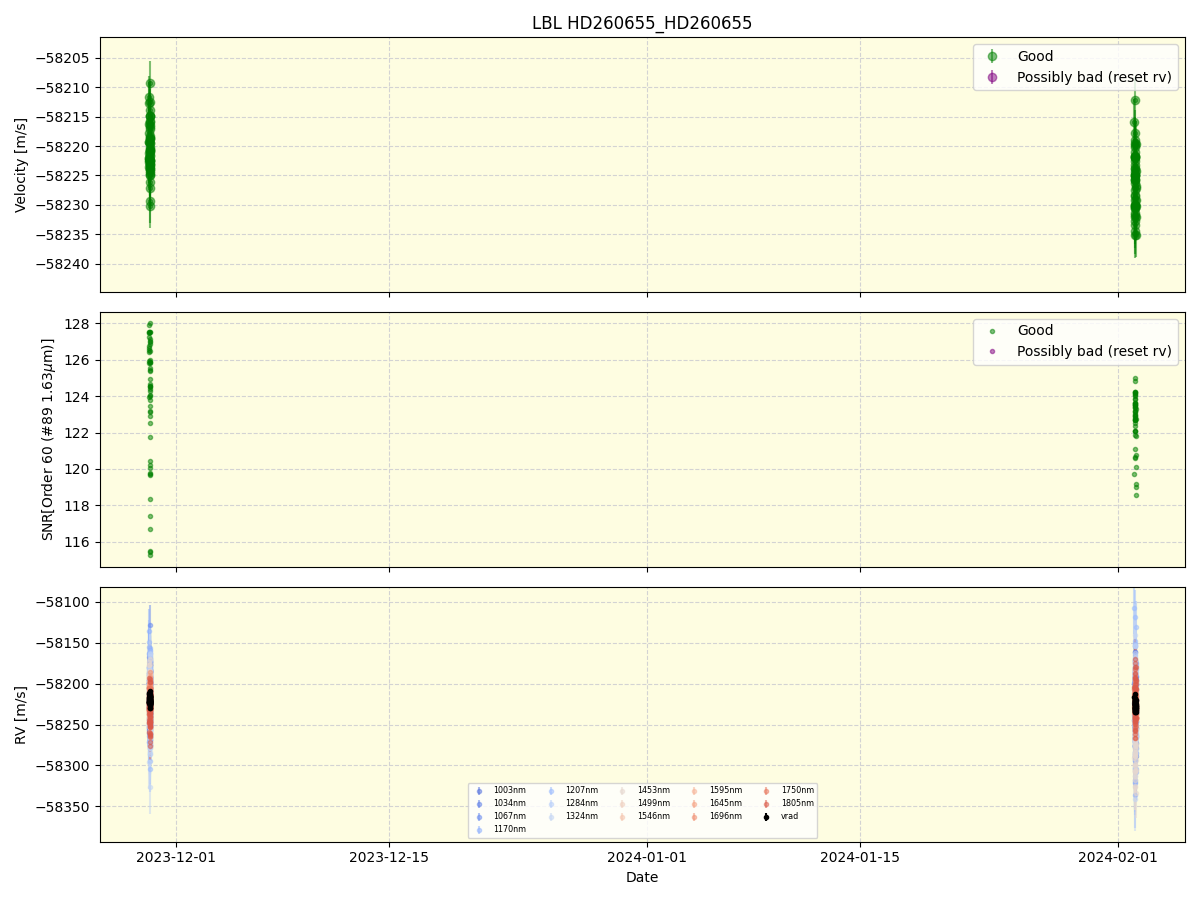Viewport: 1200px width, 900px height.
Task: Click the SNR[Order 60] axis label
Action: click(x=48, y=439)
